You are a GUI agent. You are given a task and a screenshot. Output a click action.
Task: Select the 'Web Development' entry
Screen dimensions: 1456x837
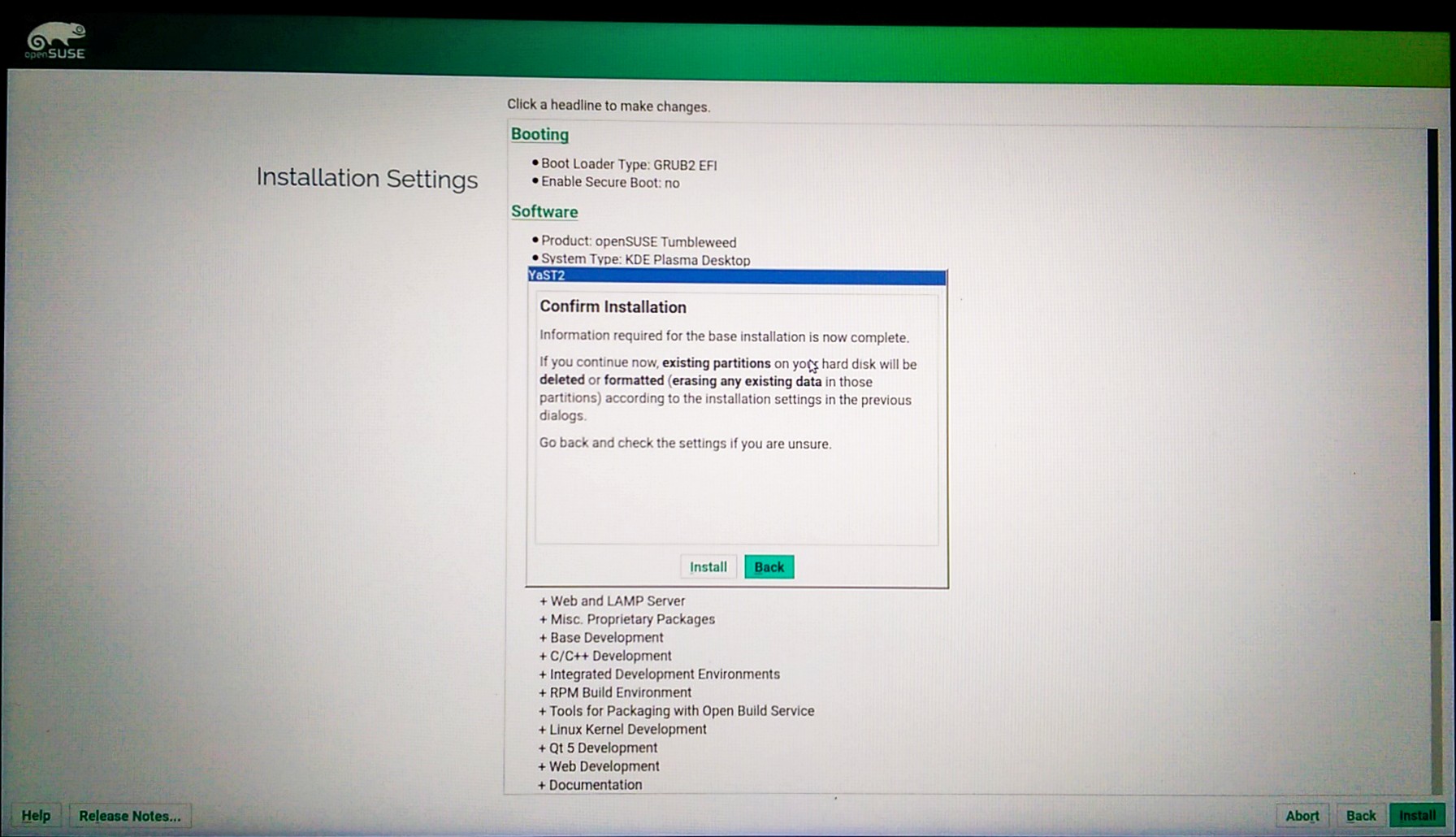(599, 766)
